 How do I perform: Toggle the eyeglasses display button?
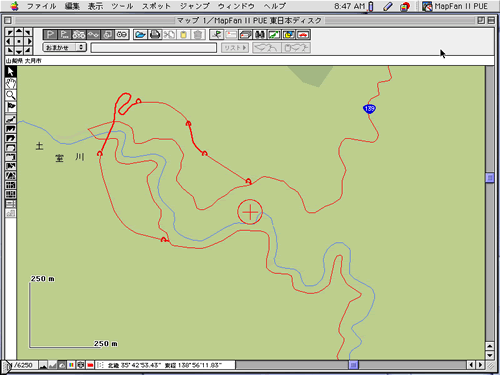tap(122, 35)
